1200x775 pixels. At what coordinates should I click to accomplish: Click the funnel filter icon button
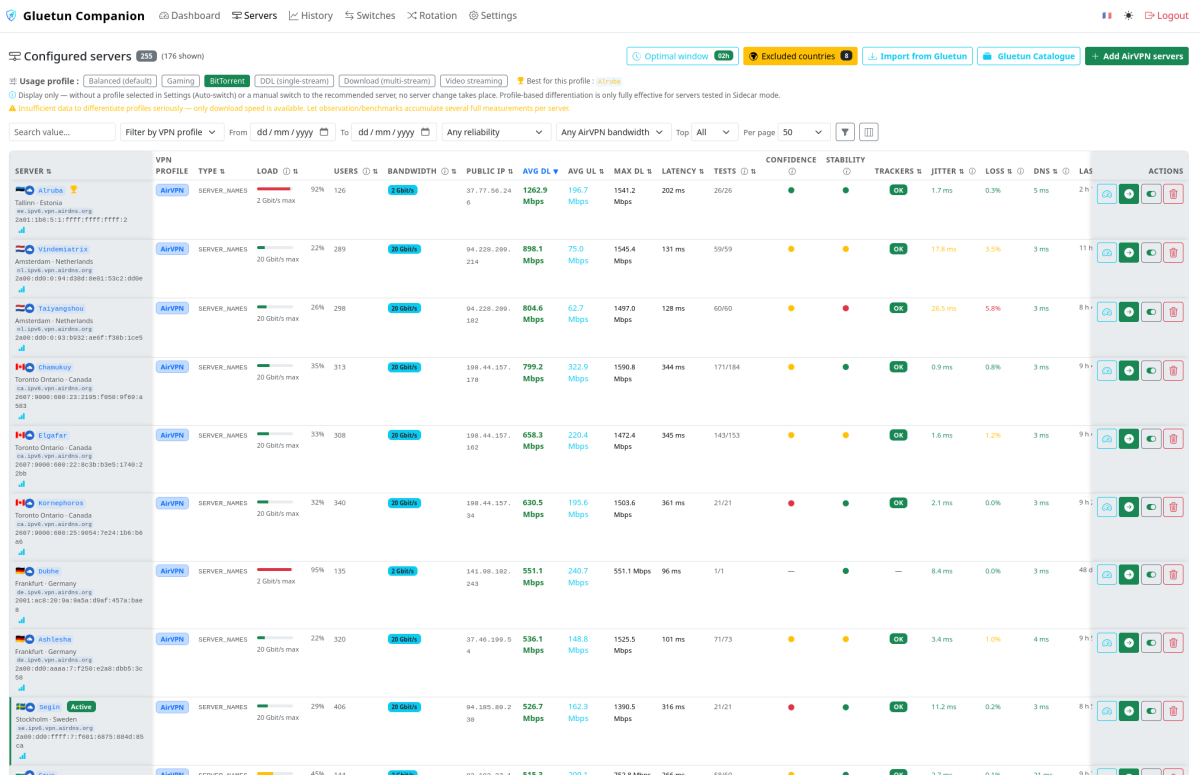845,132
